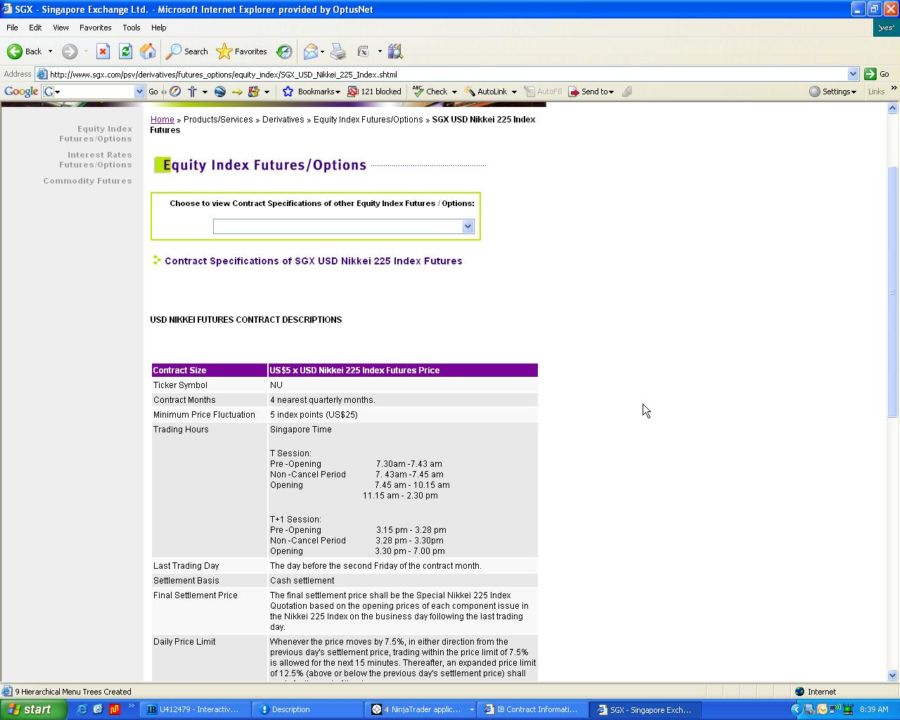Click the last IE toolbar icon
Viewport: 900px width, 720px height.
coord(395,52)
